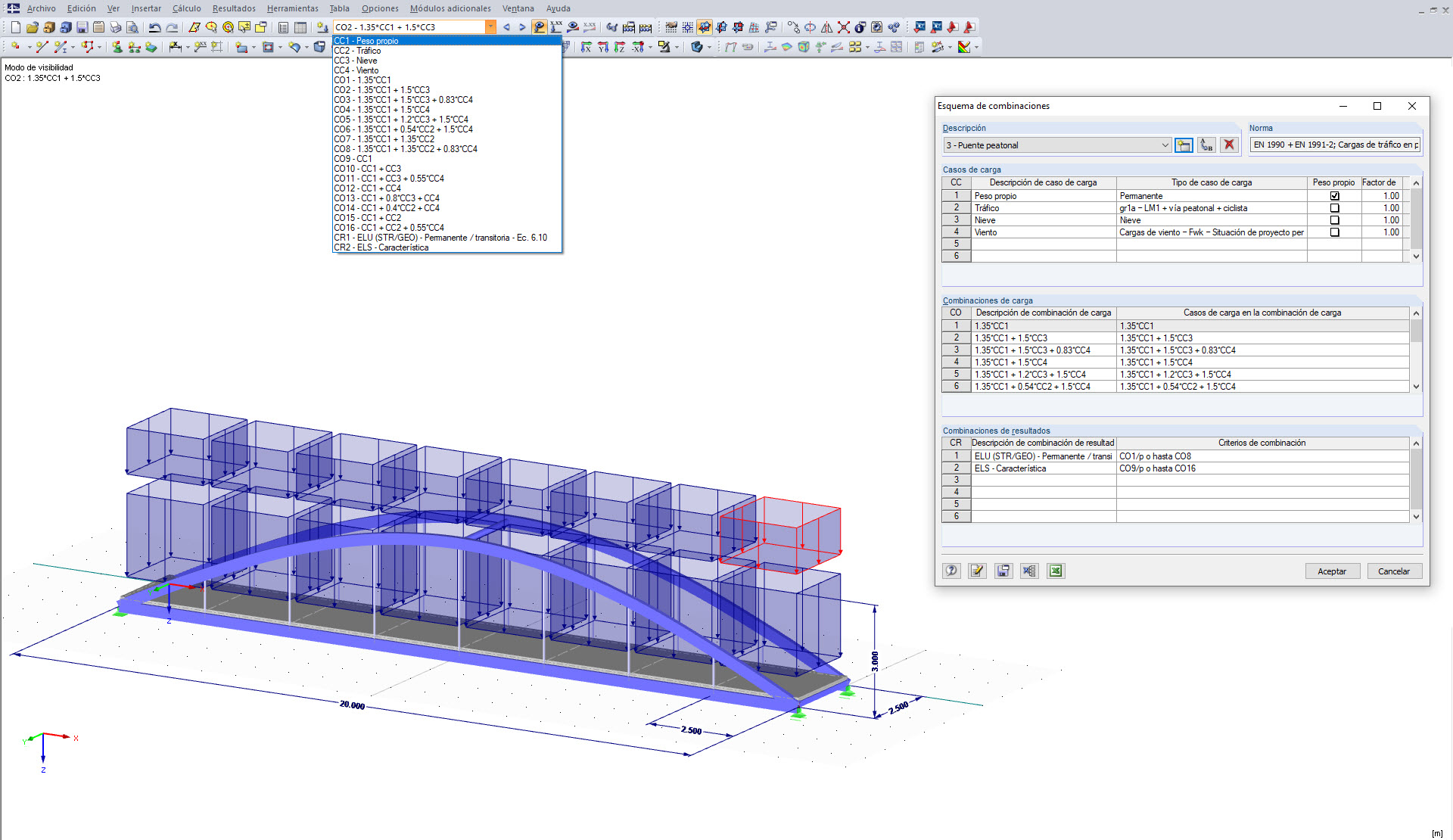
Task: Open file with the folder toolbar icon
Action: (32, 27)
